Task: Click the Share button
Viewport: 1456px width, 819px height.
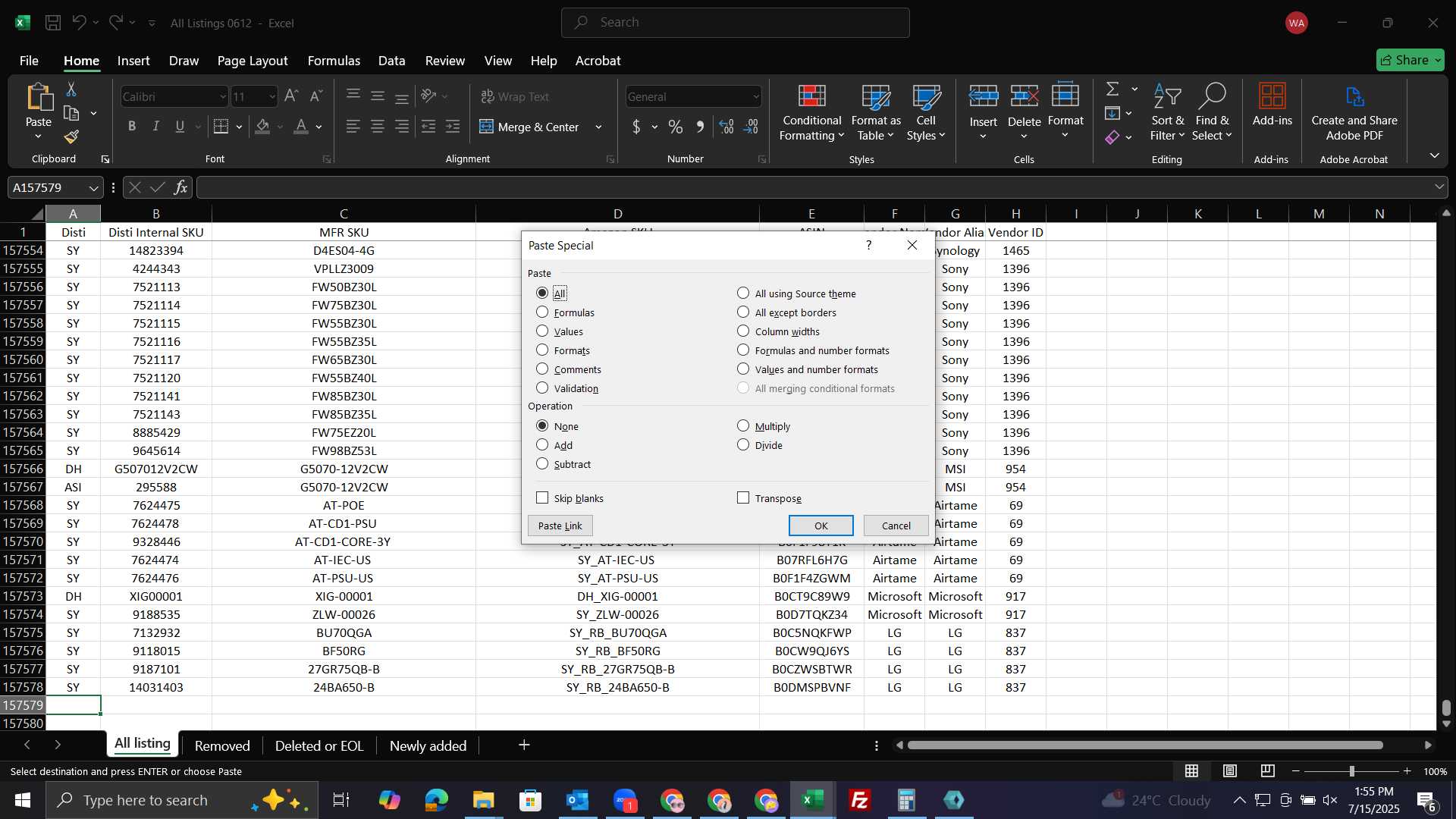Action: point(1410,60)
